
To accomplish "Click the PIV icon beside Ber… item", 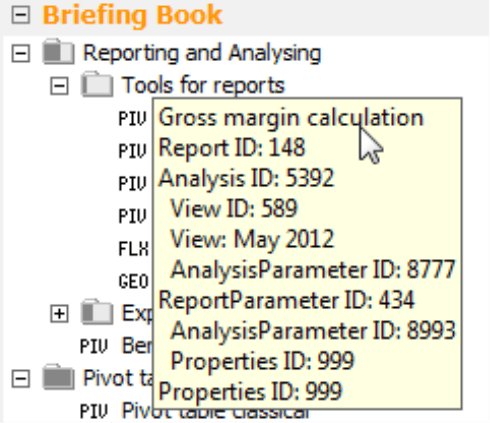I will [94, 346].
